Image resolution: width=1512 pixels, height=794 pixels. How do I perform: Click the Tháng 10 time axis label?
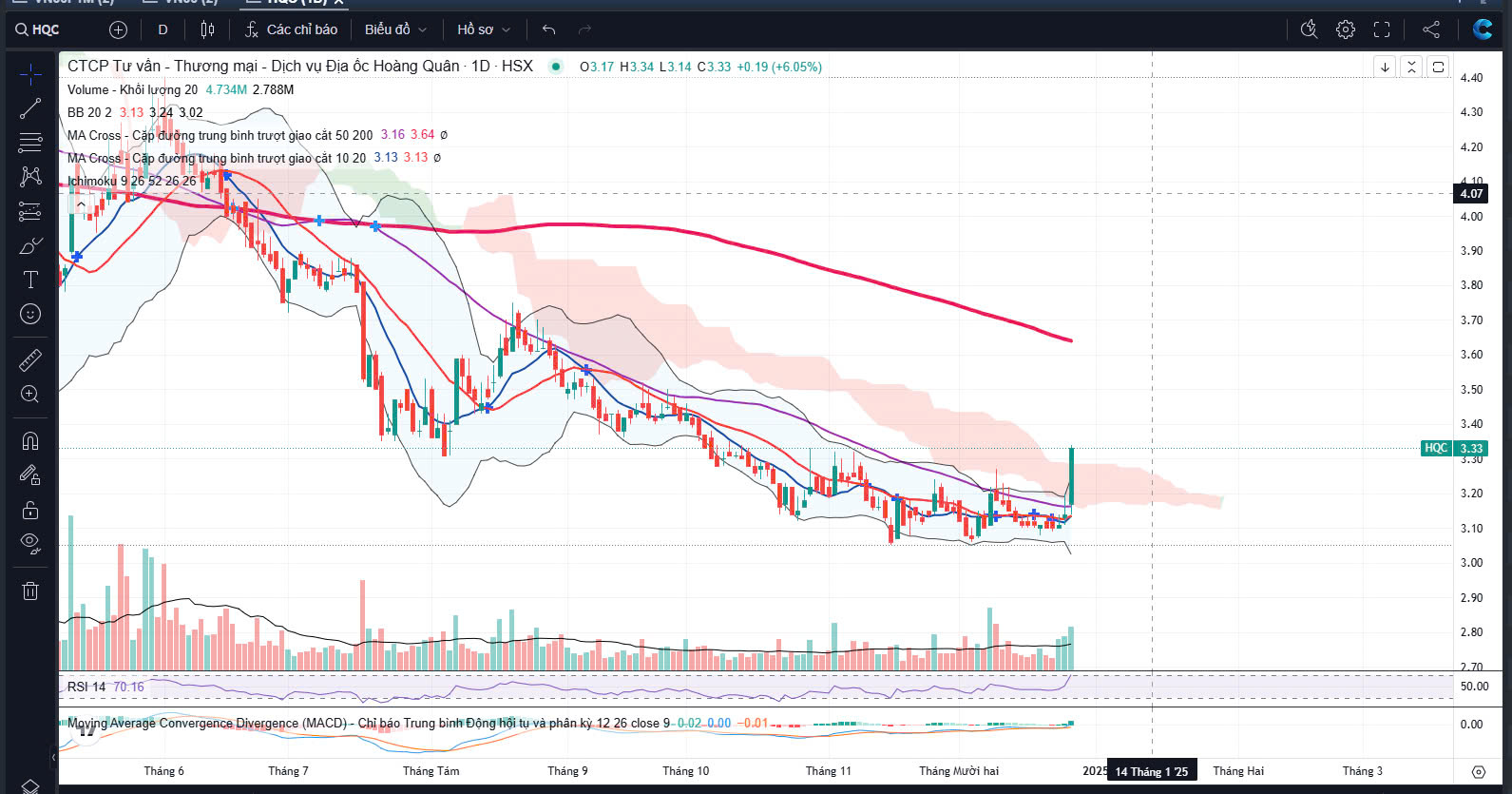pos(685,771)
